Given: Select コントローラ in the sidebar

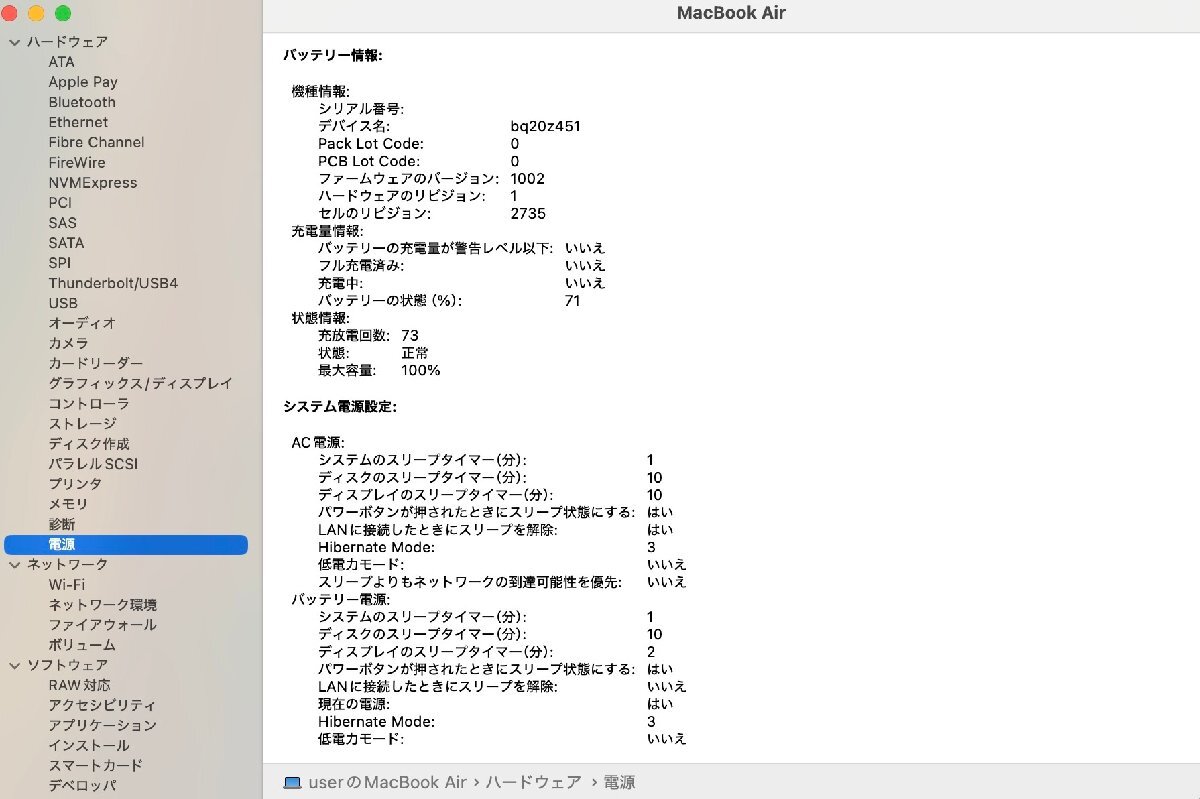Looking at the screenshot, I should (89, 403).
